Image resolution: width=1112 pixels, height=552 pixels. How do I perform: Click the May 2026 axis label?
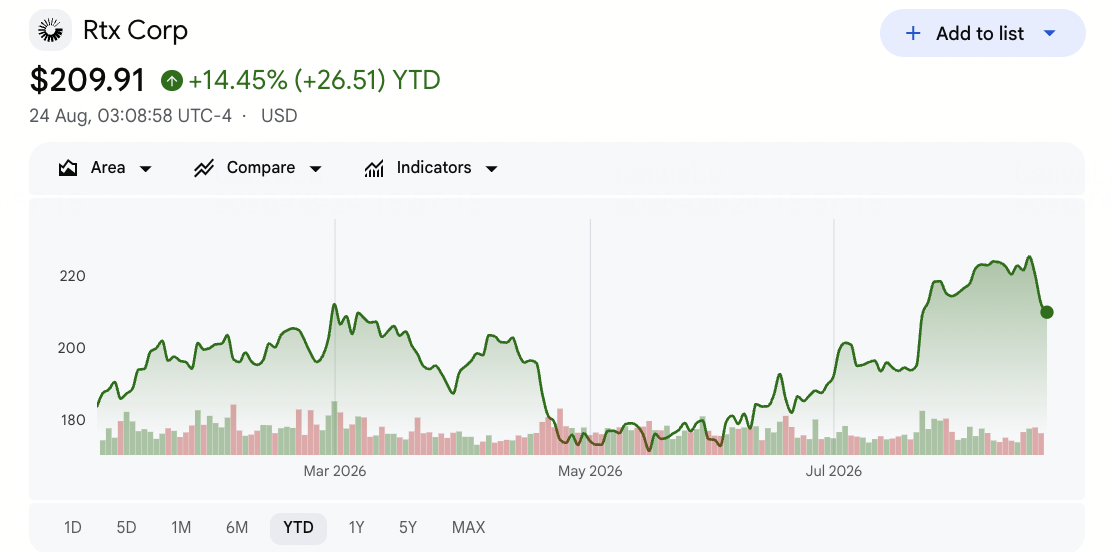click(590, 471)
